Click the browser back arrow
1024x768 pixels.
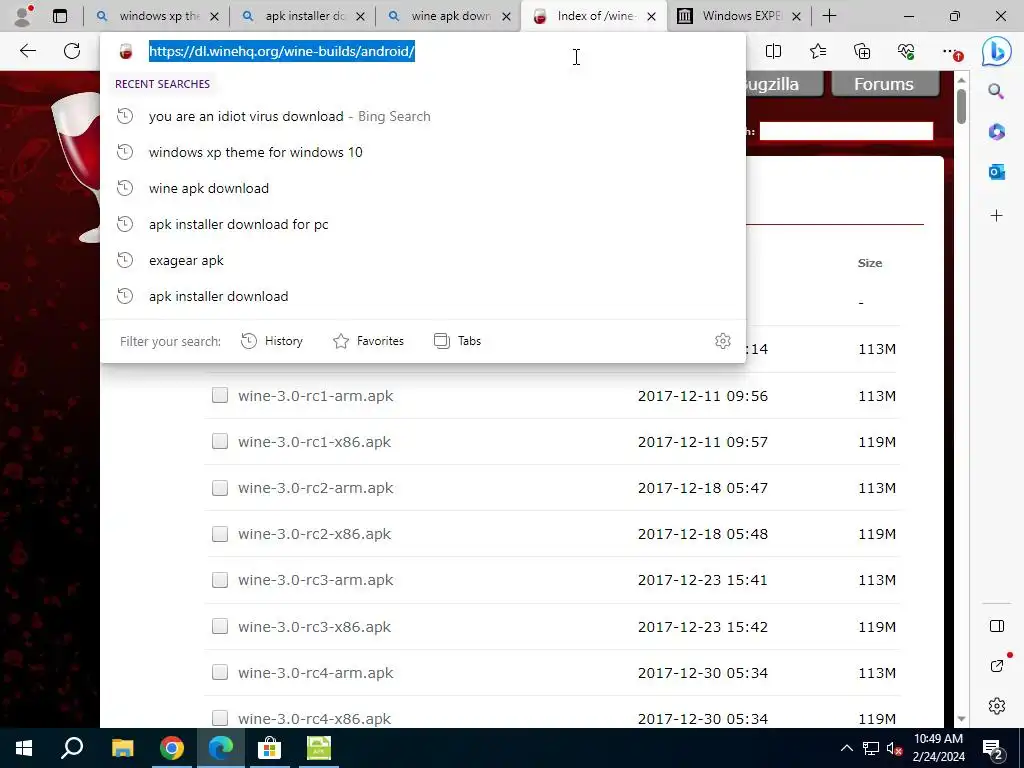point(27,51)
